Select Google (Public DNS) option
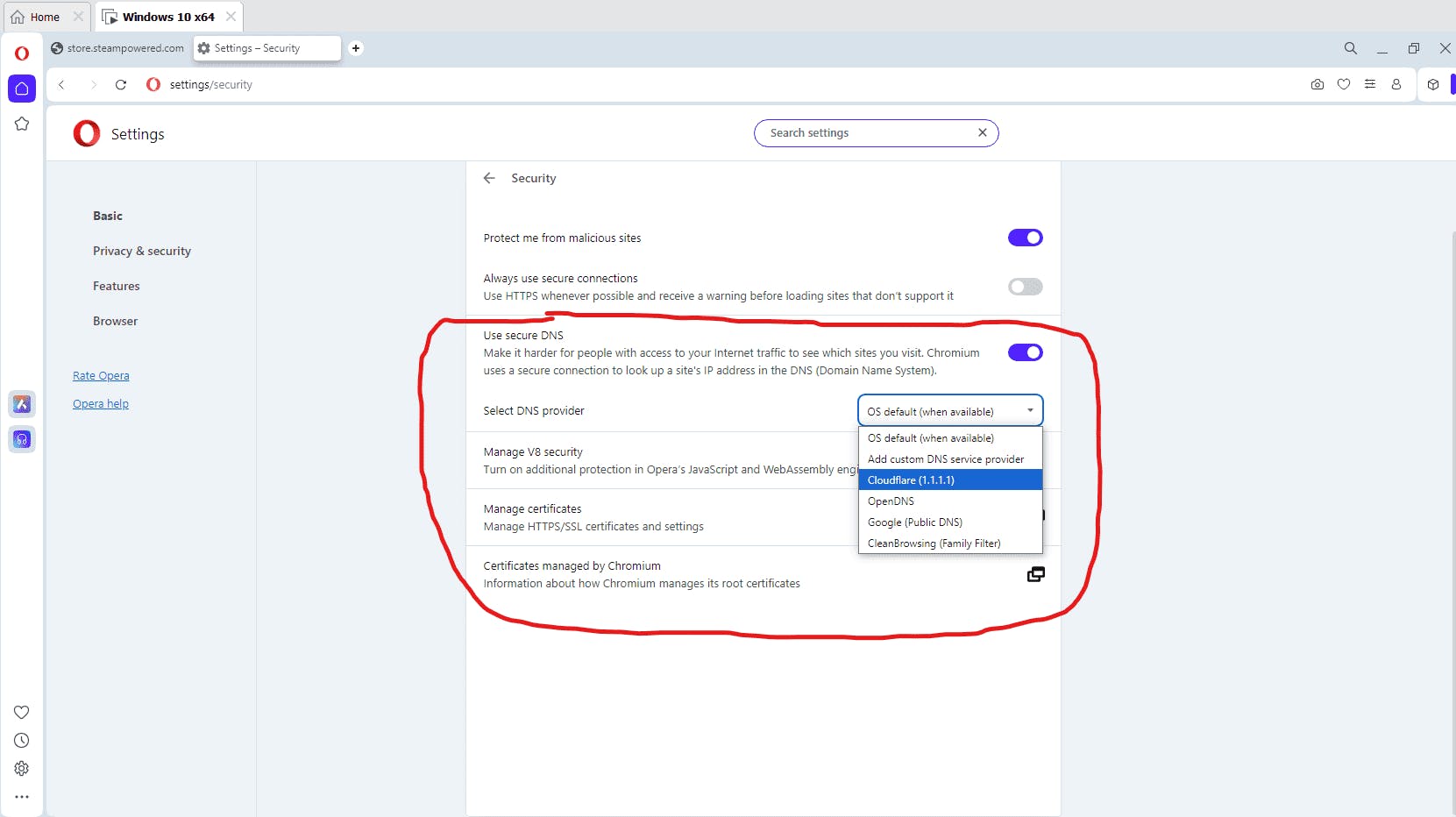Screen dimensions: 1456x817 [x=950, y=522]
